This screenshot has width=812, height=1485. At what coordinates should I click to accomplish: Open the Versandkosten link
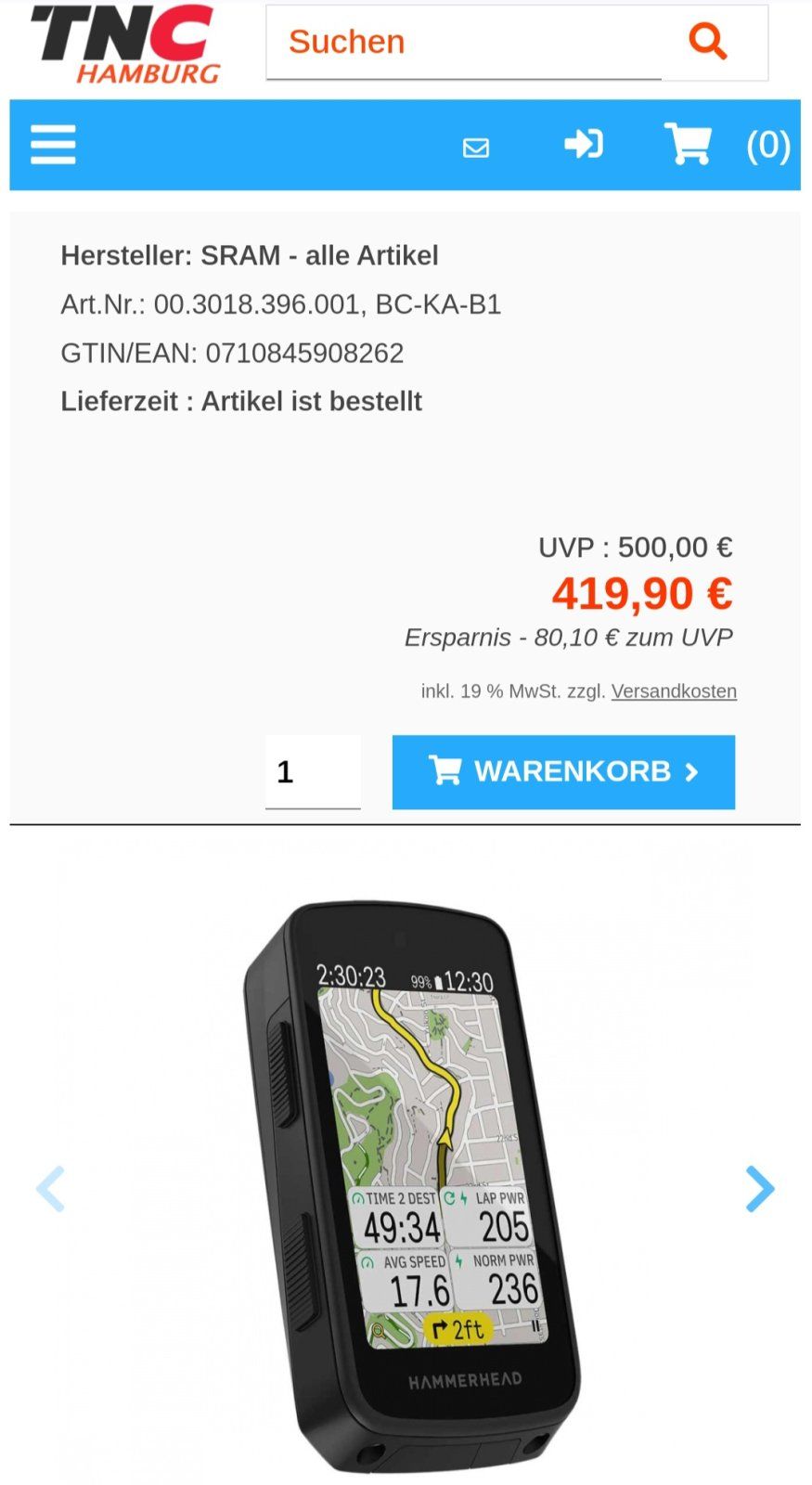click(x=674, y=691)
